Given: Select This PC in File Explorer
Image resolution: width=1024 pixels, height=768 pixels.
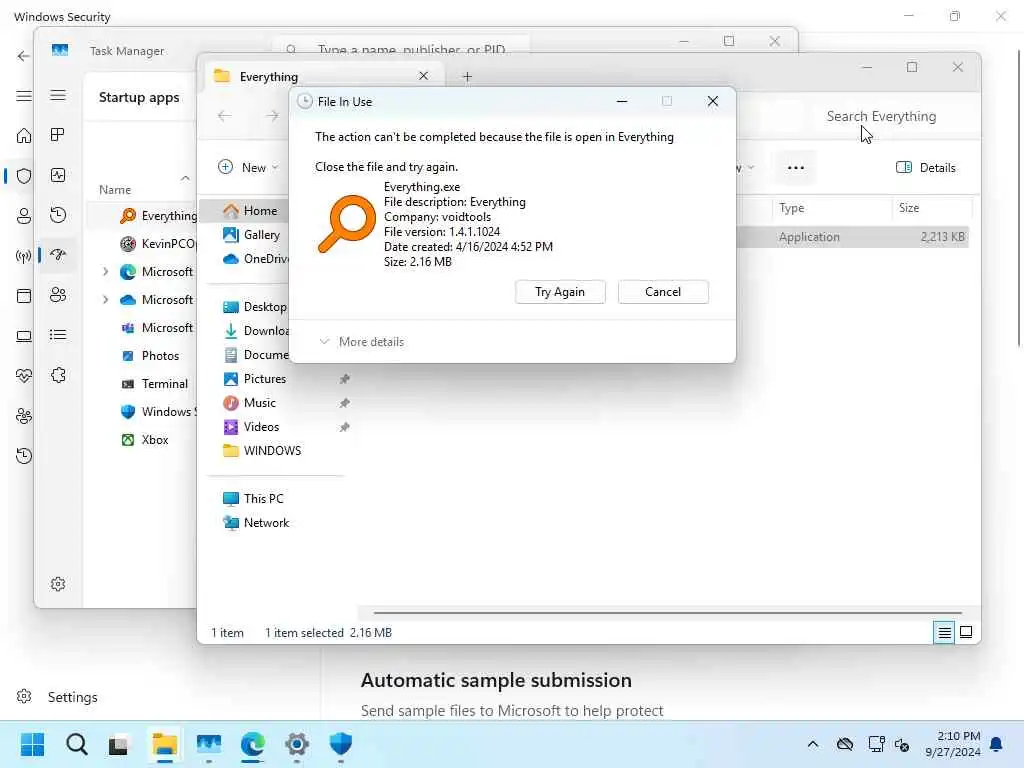Looking at the screenshot, I should [x=253, y=498].
